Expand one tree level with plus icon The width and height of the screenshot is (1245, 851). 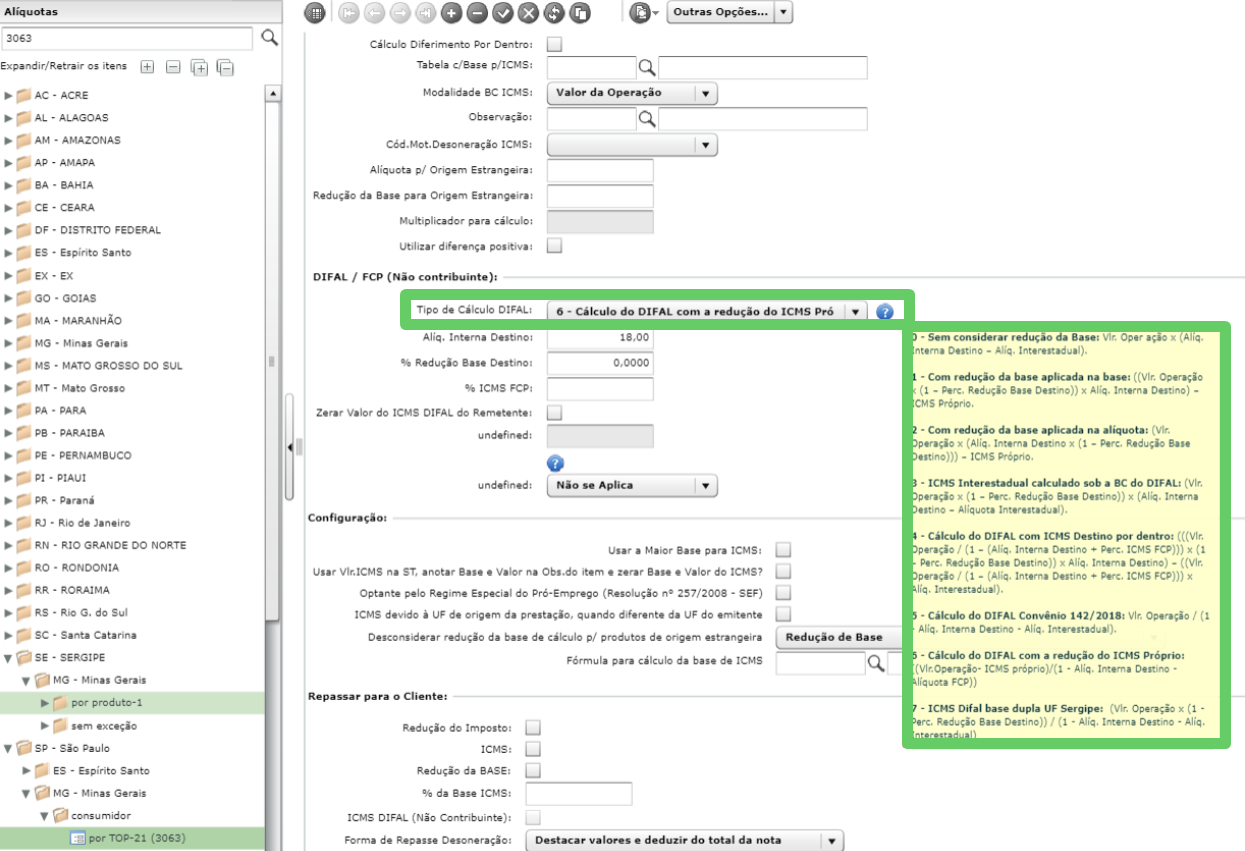click(147, 67)
